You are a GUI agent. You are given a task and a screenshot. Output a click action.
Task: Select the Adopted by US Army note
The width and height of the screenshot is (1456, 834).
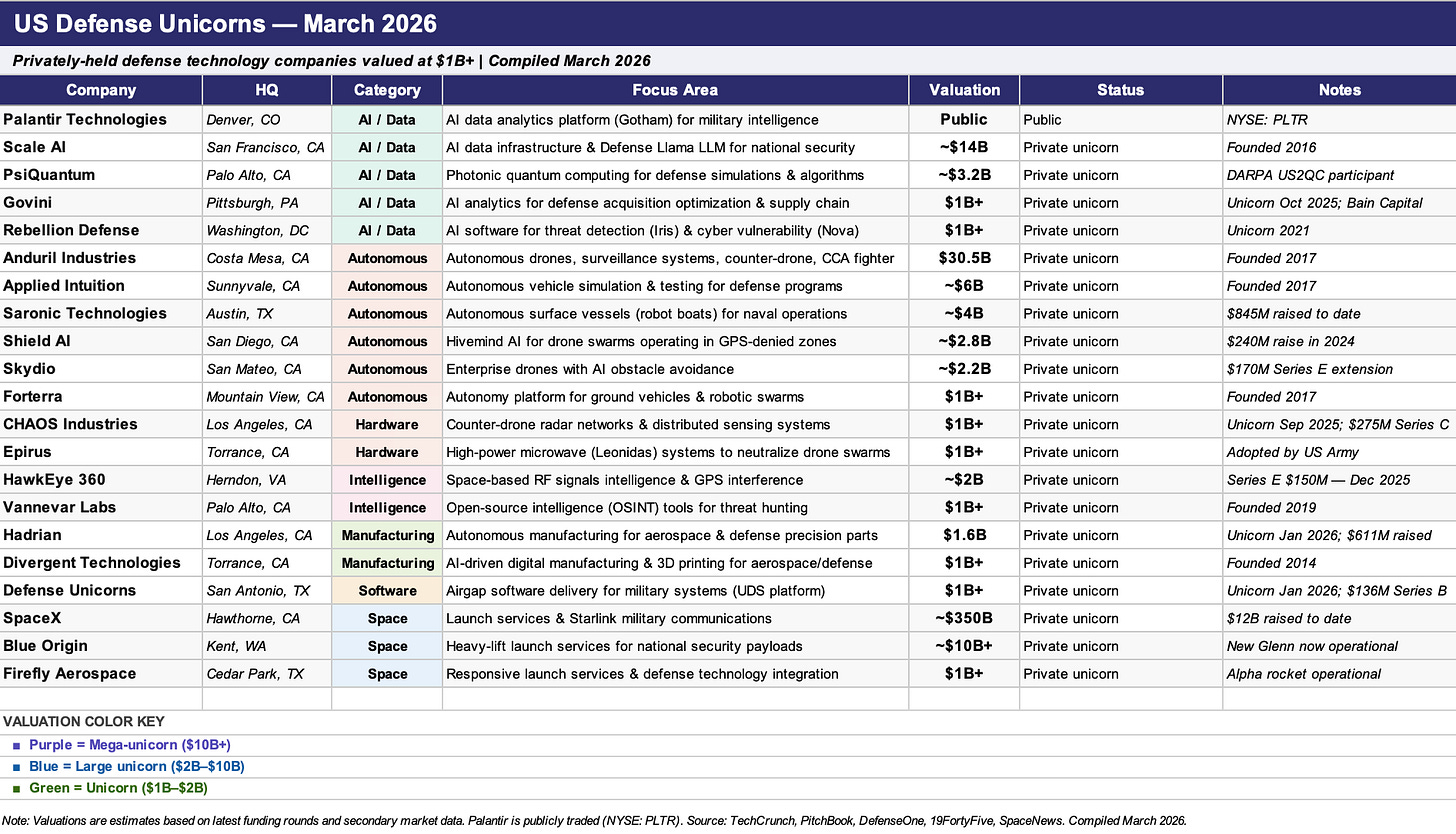[x=1339, y=452]
